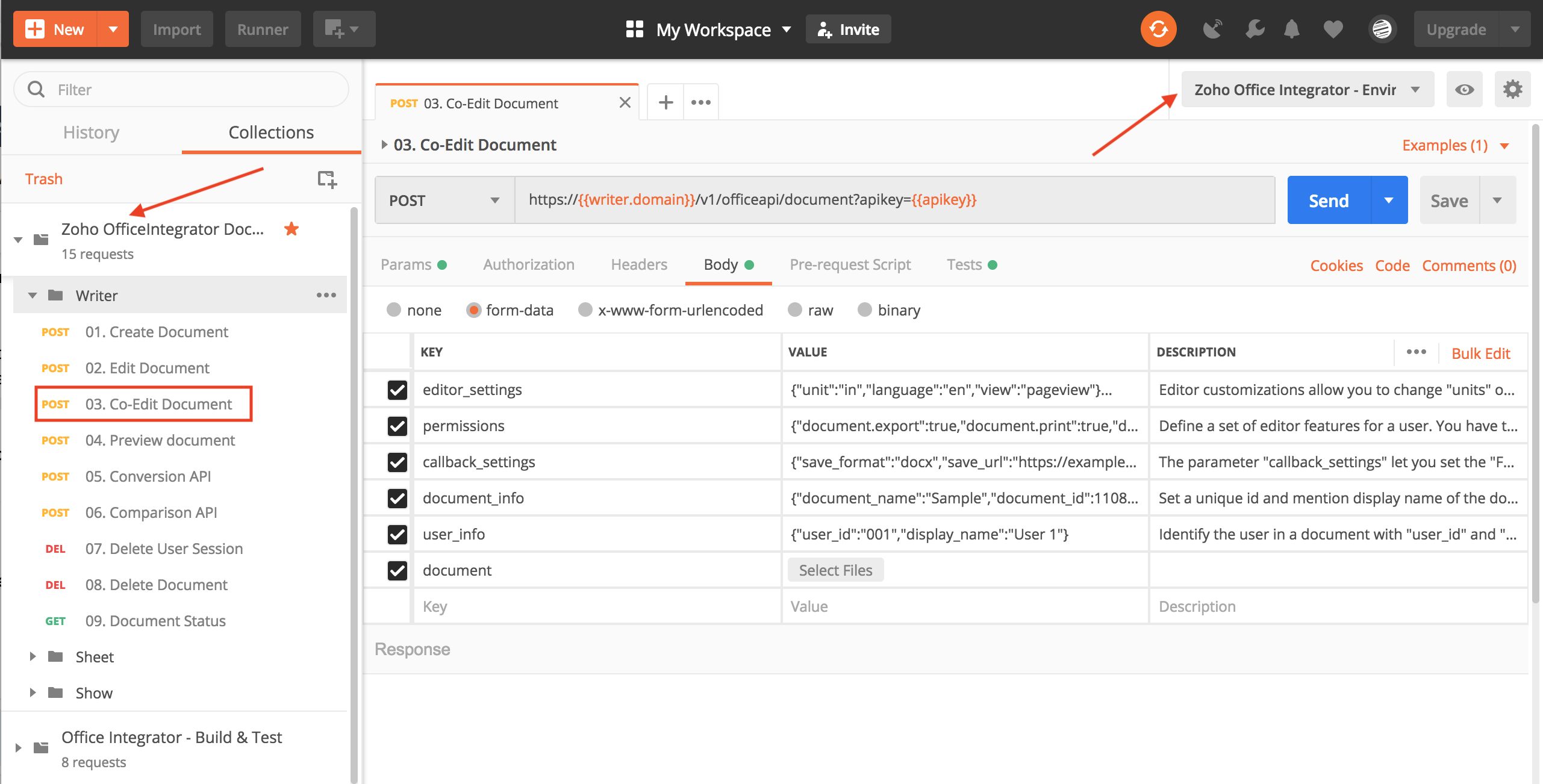Open the notifications bell icon
Image resolution: width=1543 pixels, height=784 pixels.
tap(1291, 29)
